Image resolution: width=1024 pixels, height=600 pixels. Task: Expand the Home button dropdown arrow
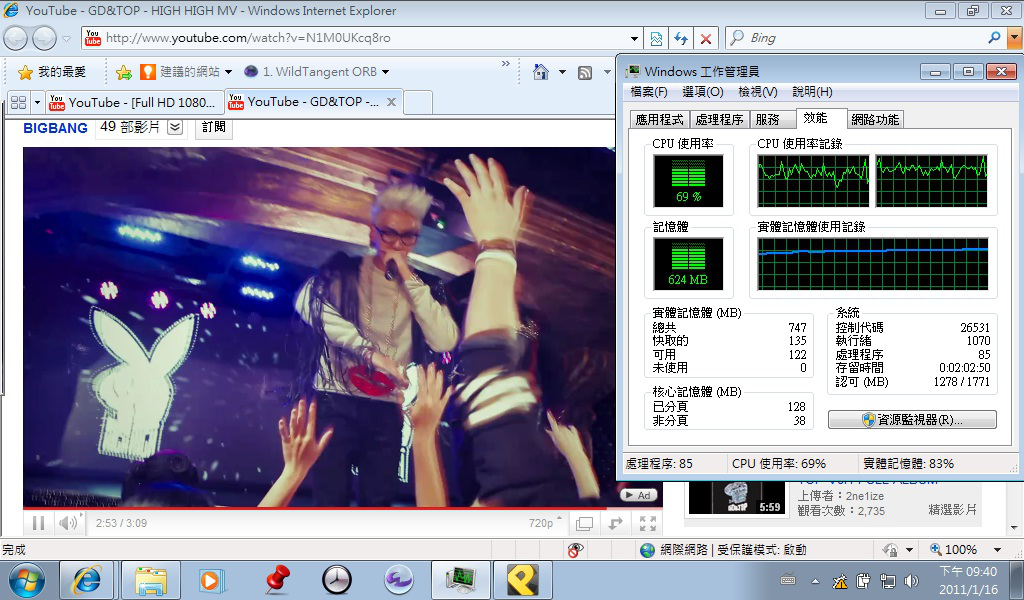[562, 72]
